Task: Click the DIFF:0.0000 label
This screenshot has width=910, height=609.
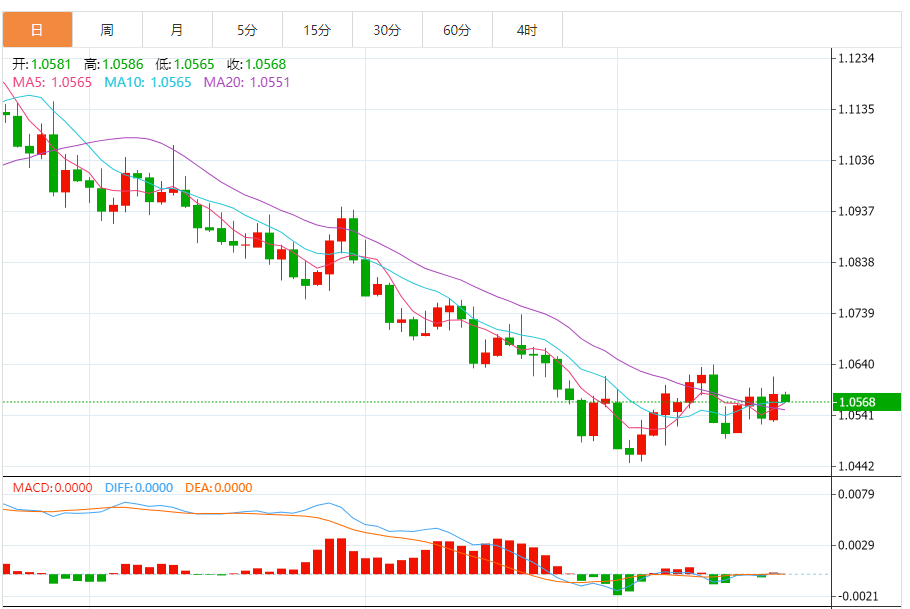Action: point(139,488)
